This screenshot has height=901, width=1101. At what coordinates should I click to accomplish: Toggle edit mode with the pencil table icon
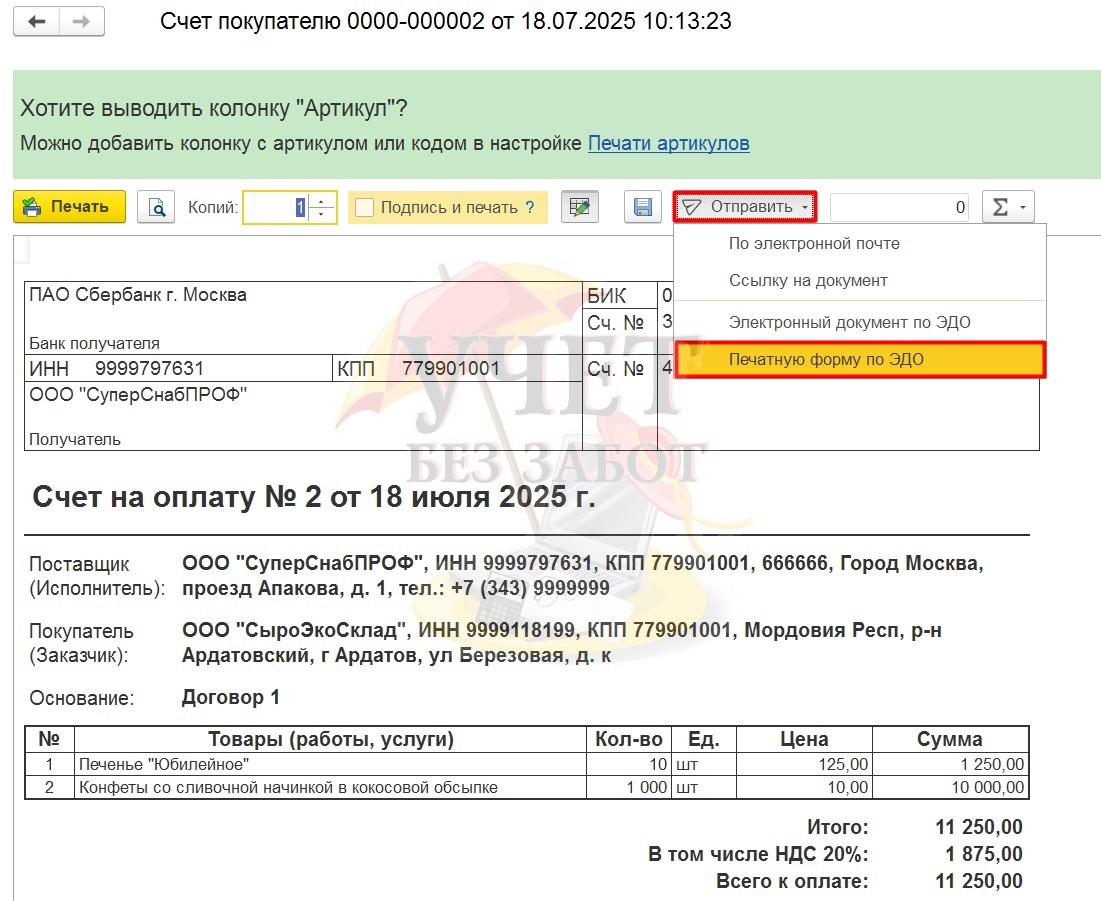[x=580, y=207]
